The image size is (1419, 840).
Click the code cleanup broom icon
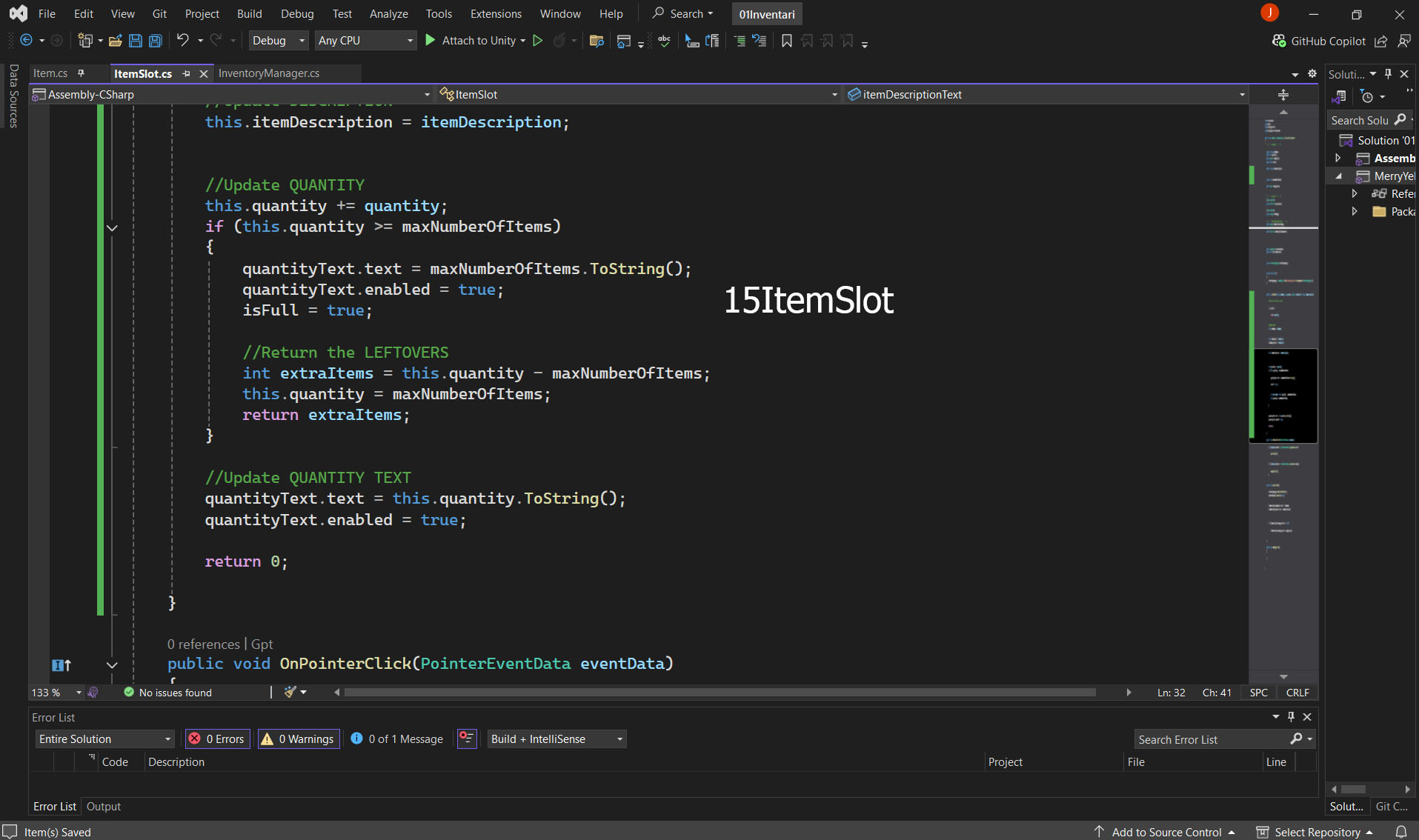click(x=290, y=692)
